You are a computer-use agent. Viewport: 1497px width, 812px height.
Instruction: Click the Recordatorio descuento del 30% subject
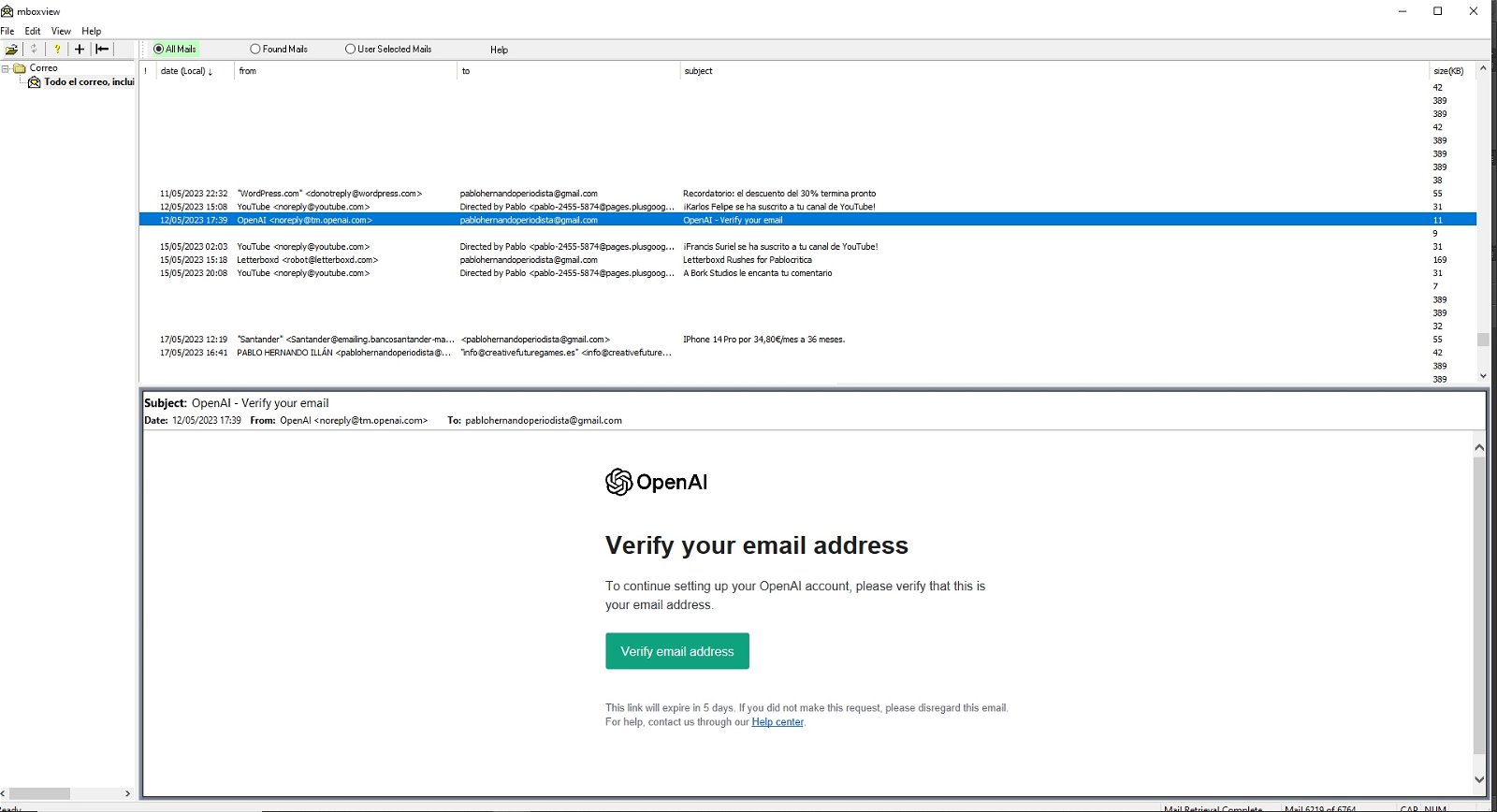(779, 194)
